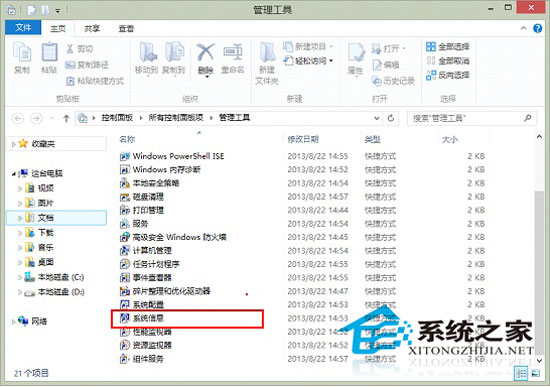550x387 pixels.
Task: Click Paste shortcut (粘贴快捷方式)
Action: (x=95, y=81)
